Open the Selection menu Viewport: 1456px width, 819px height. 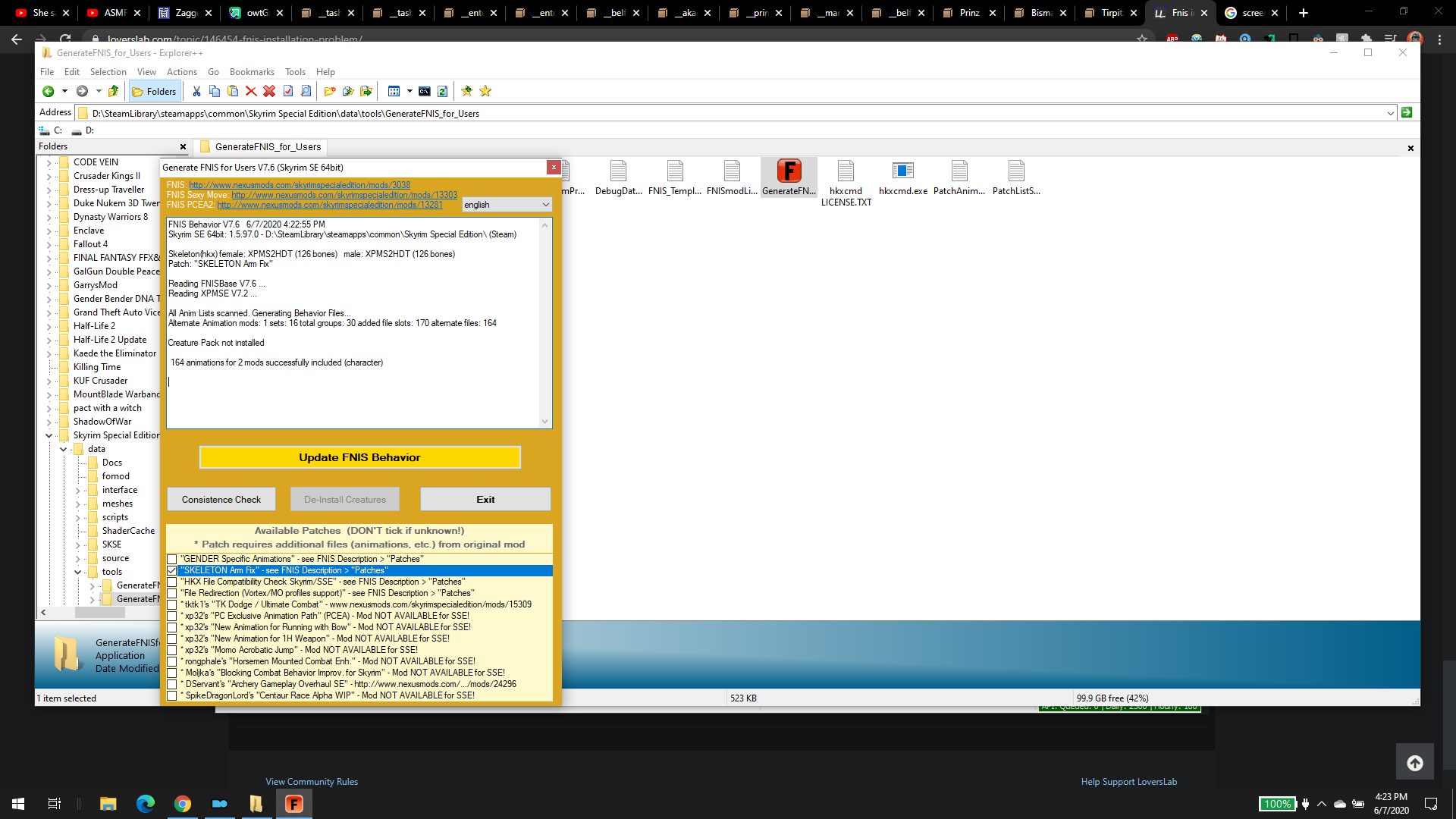108,72
